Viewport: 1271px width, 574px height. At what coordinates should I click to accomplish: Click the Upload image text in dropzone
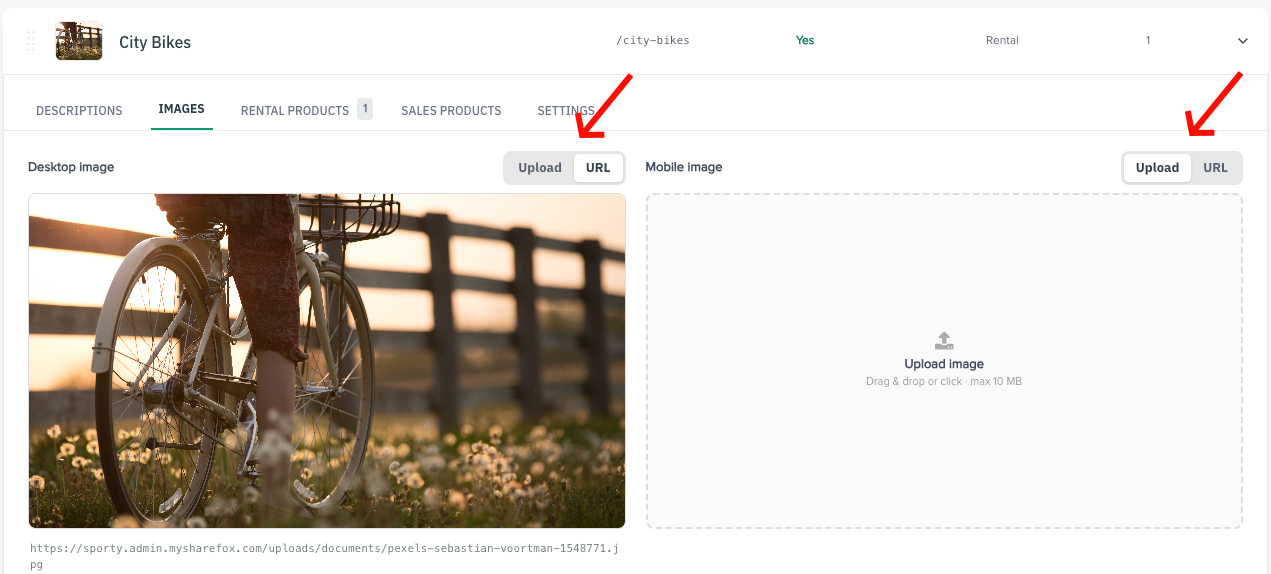(944, 364)
